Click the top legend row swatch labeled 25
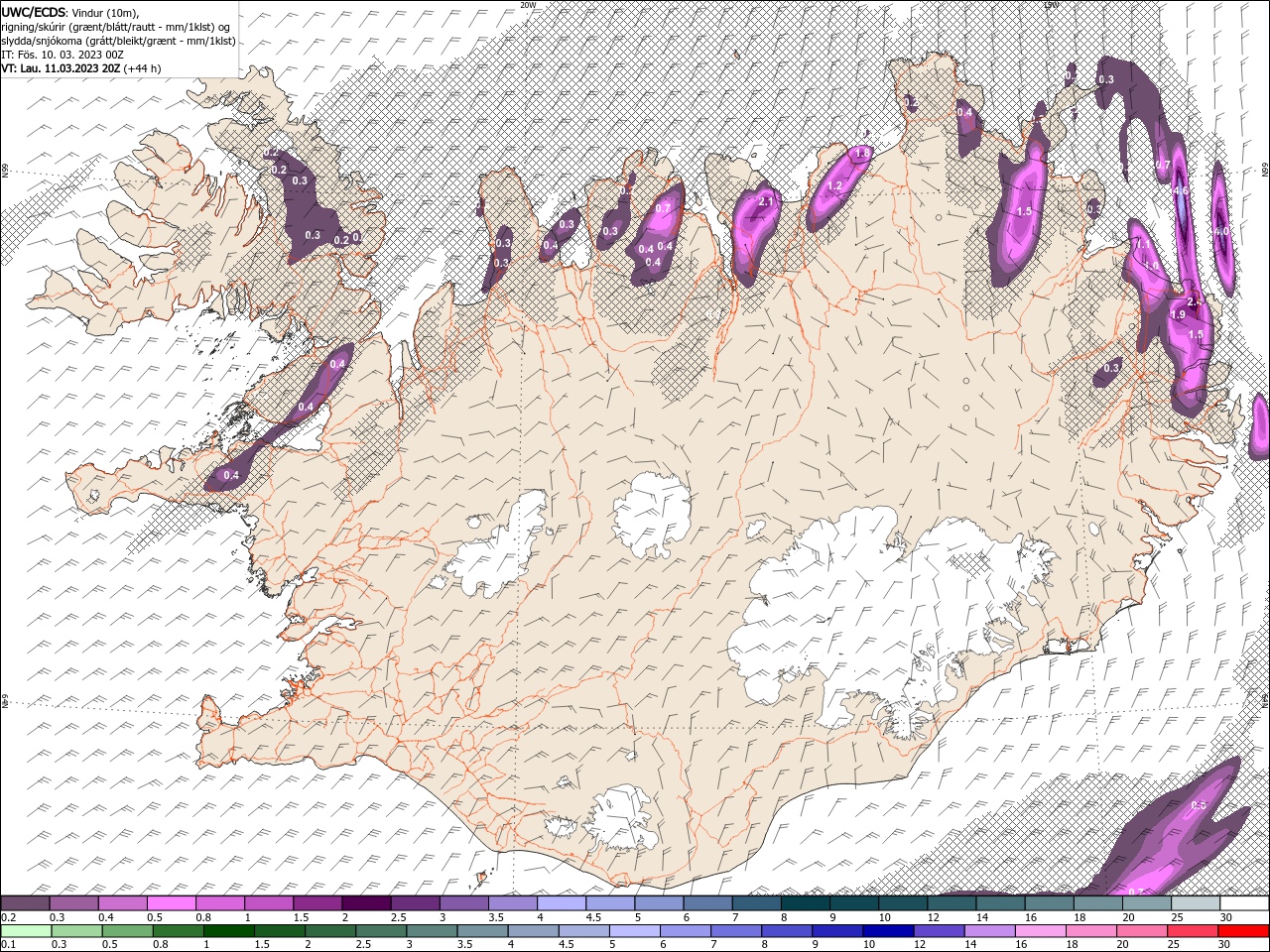This screenshot has width=1270, height=952. coord(1195,903)
